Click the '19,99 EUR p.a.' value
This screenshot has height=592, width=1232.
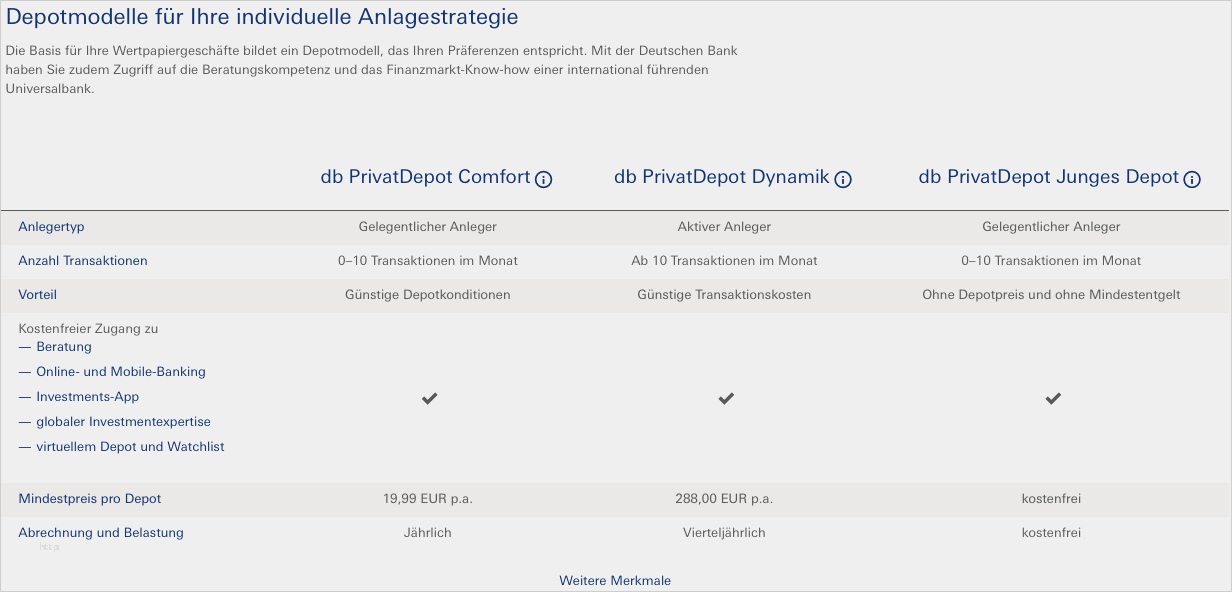click(x=428, y=499)
